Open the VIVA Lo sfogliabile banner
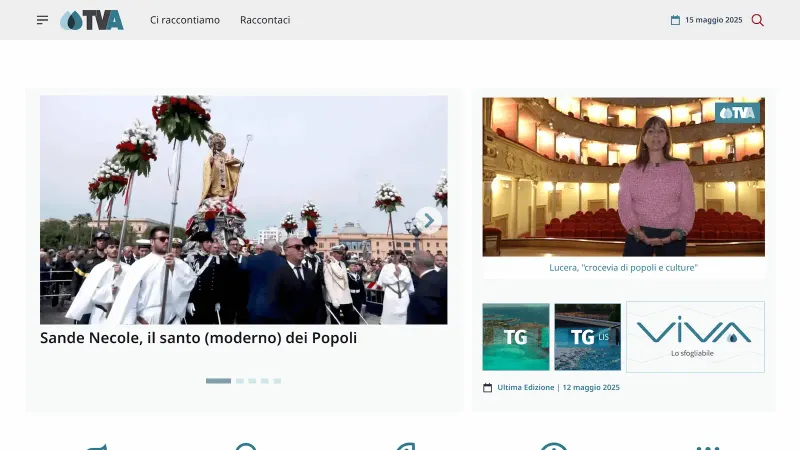This screenshot has width=800, height=450. (695, 337)
